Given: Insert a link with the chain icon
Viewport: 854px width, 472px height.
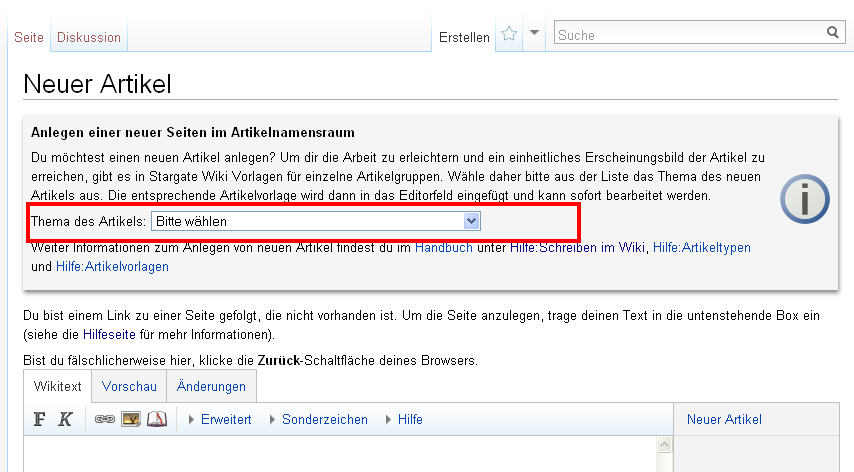Looking at the screenshot, I should tap(105, 420).
